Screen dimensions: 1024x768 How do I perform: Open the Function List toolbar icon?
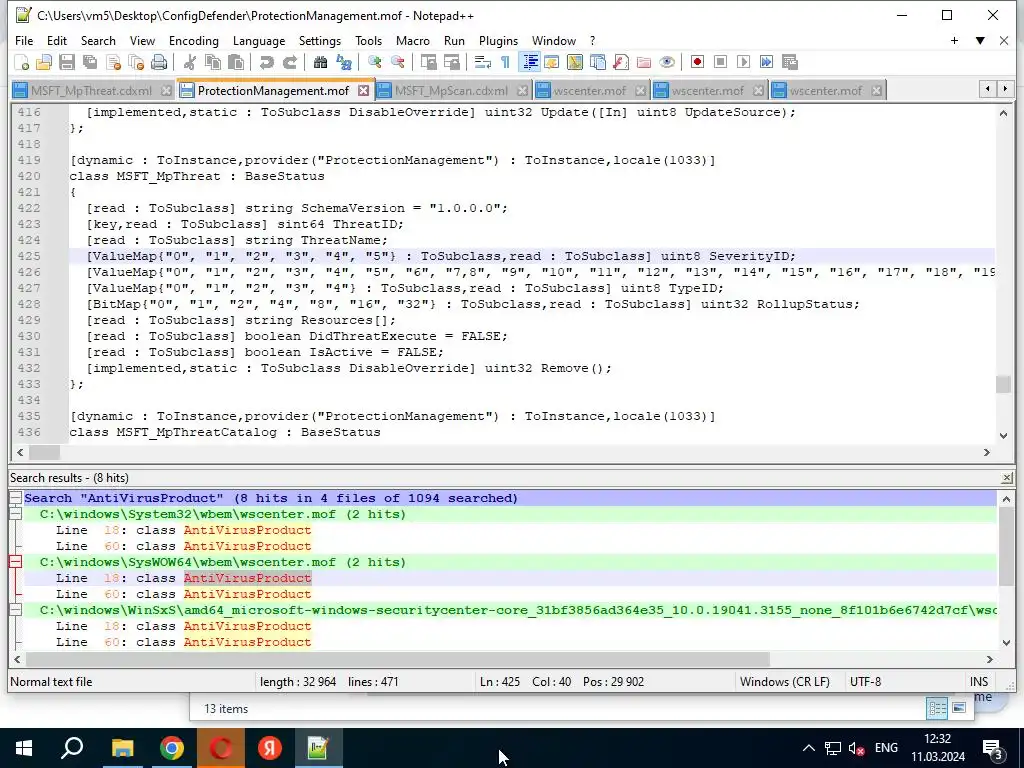pos(621,62)
